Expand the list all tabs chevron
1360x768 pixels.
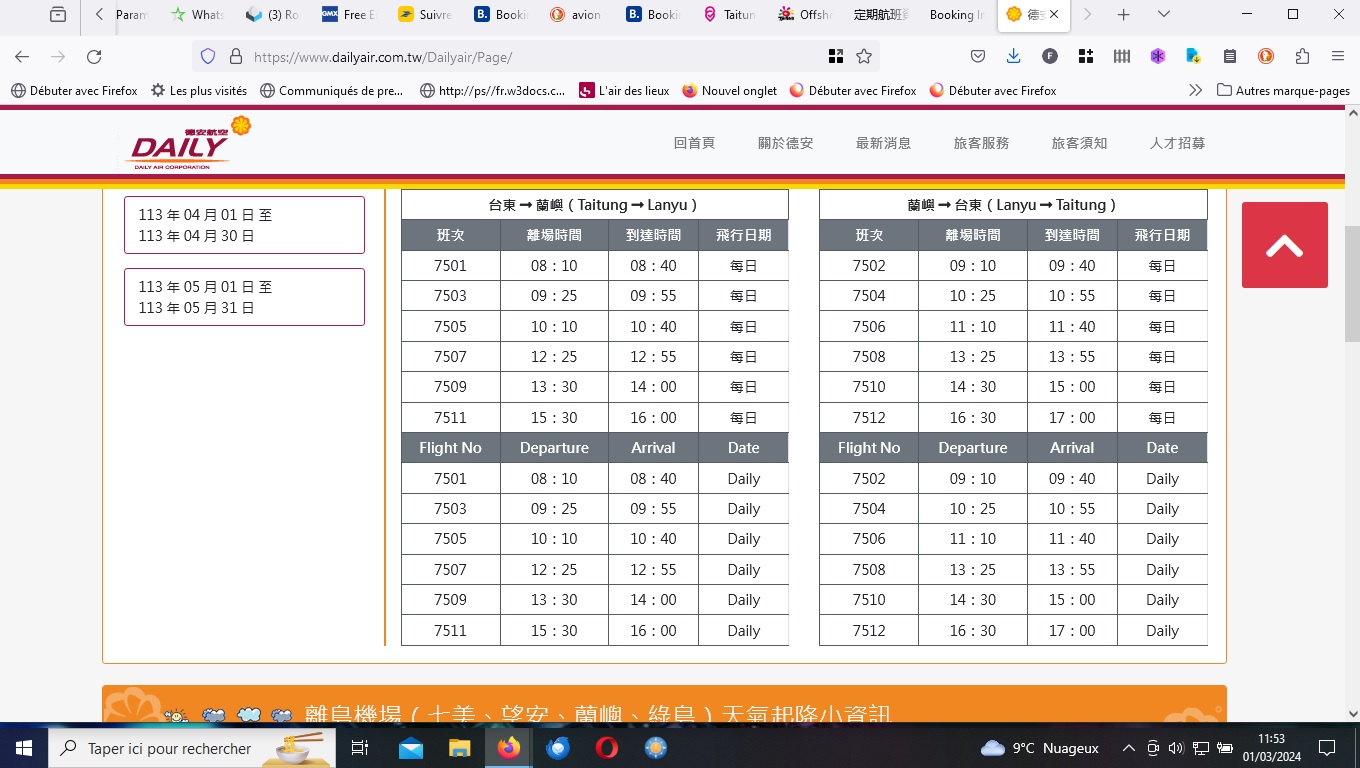tap(1163, 15)
